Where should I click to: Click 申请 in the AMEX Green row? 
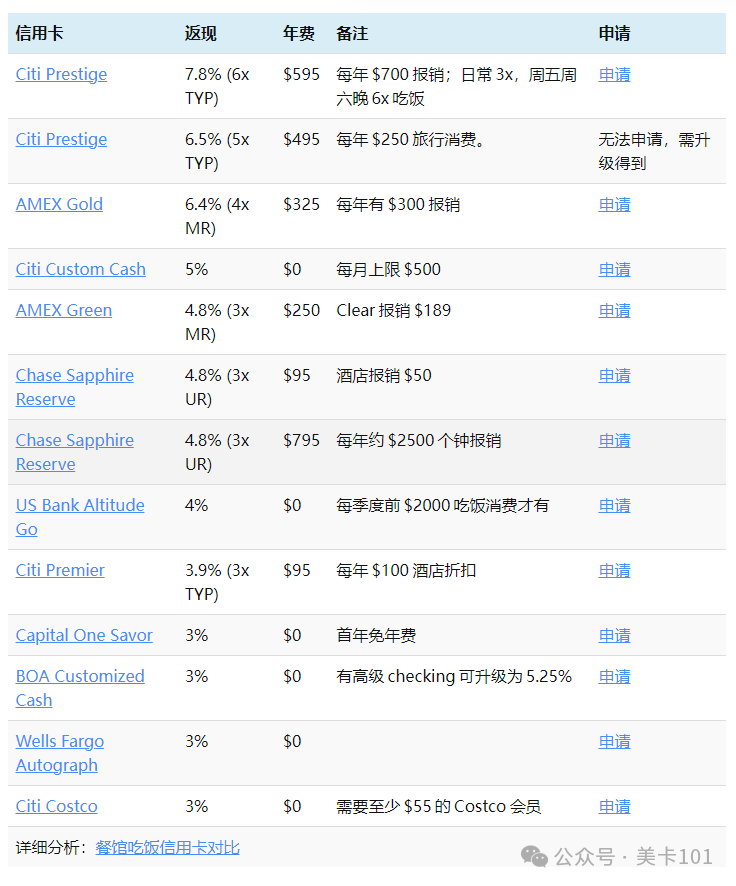tap(615, 311)
